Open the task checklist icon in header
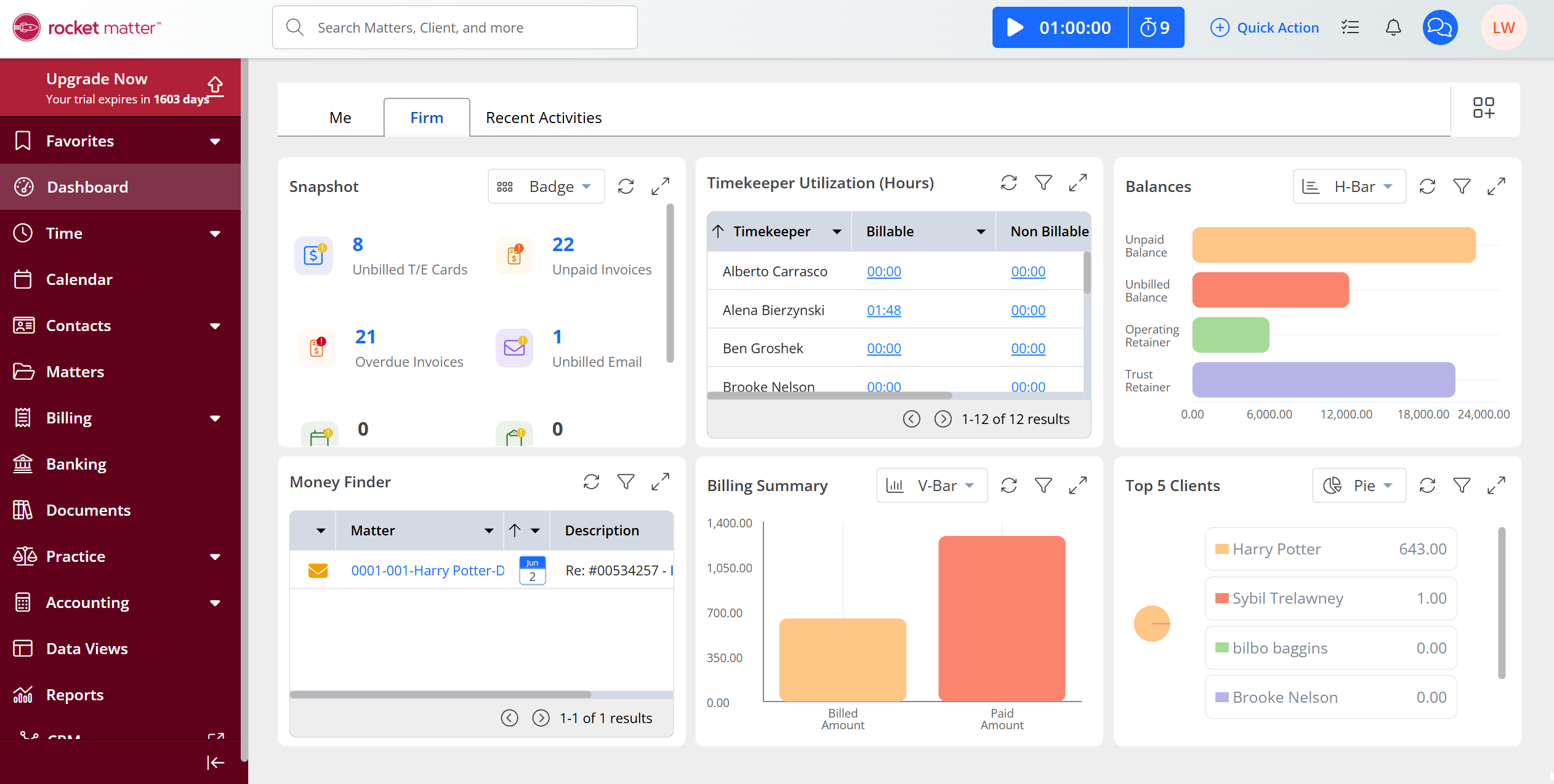The width and height of the screenshot is (1554, 784). pos(1350,28)
